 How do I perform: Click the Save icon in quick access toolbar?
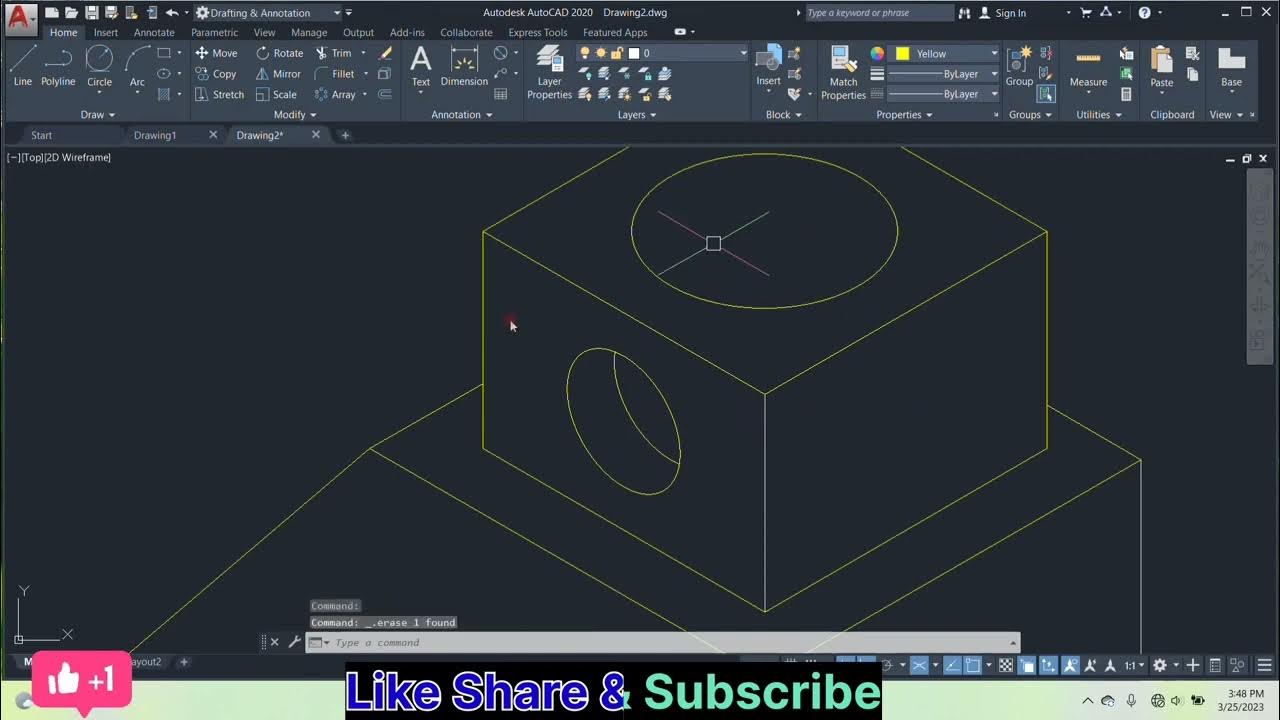[x=91, y=13]
